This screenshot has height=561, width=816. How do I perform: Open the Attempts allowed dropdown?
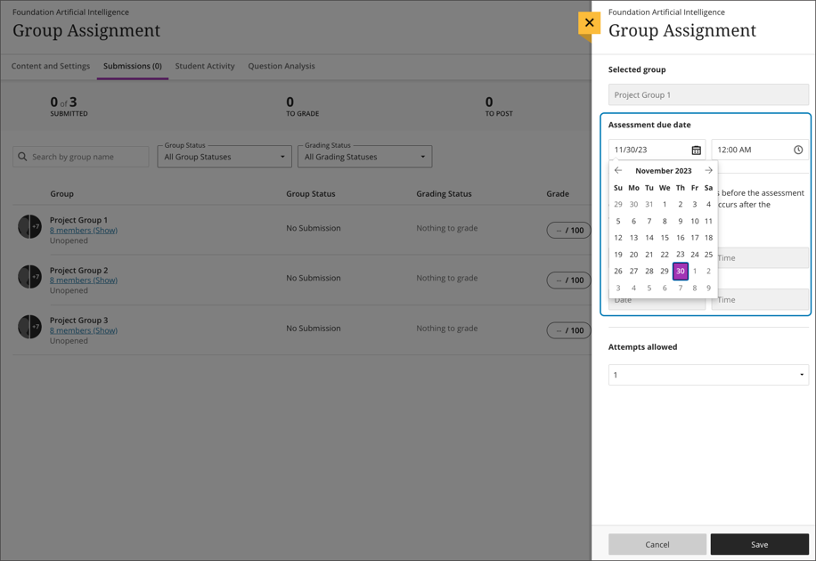pos(708,375)
